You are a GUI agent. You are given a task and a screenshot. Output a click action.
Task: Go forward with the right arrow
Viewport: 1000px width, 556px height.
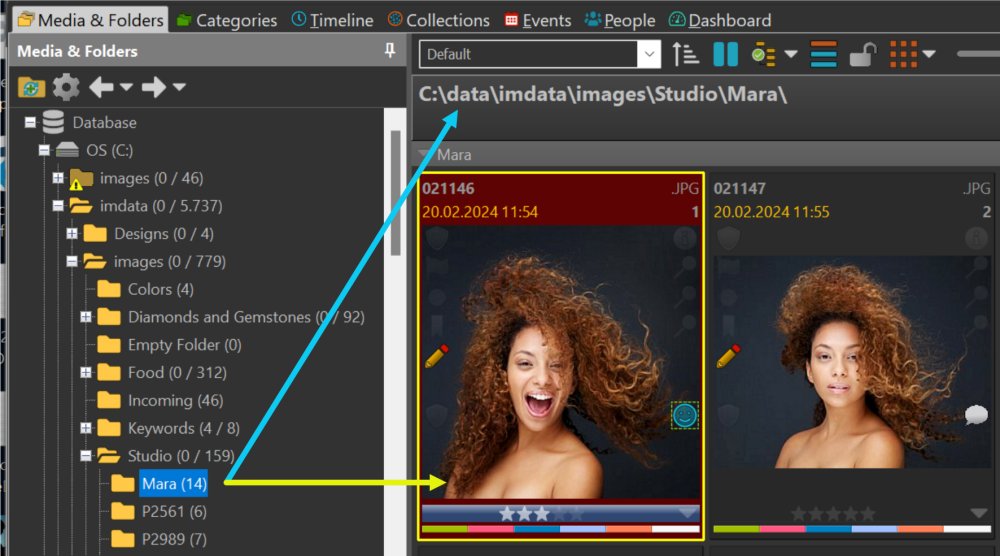coord(154,87)
